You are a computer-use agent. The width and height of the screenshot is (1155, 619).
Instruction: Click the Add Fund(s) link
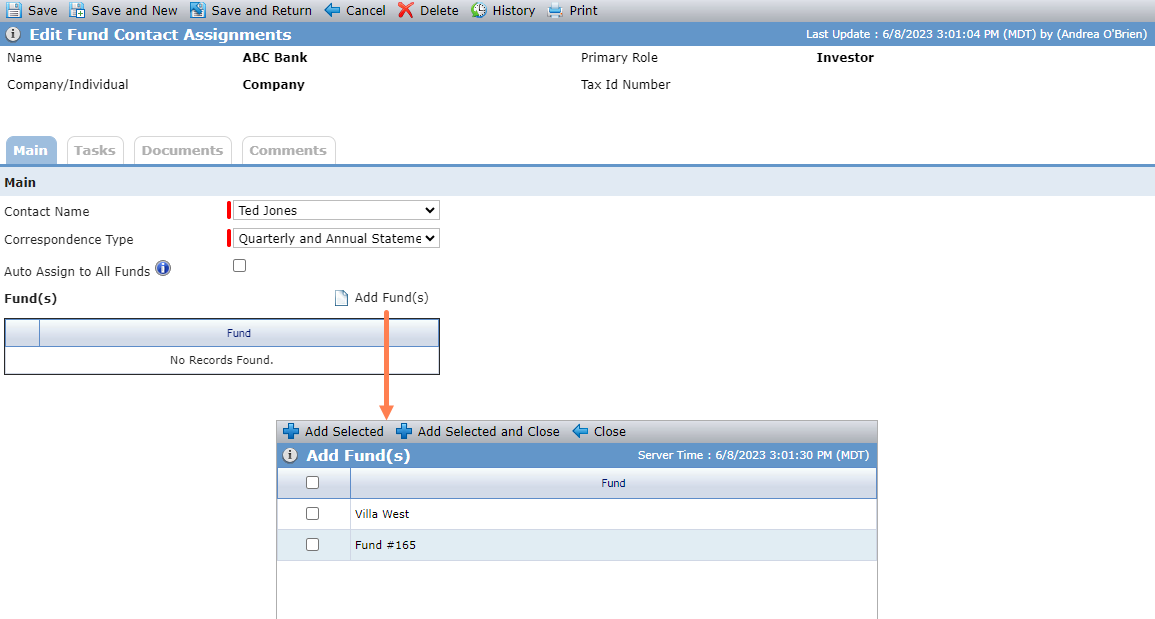(391, 298)
